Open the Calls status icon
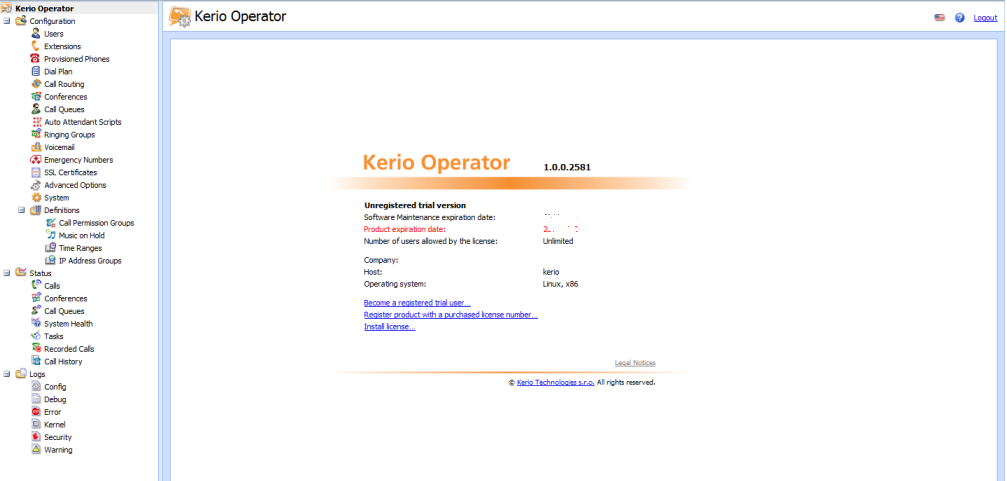Viewport: 1007px width, 481px height. 37,285
